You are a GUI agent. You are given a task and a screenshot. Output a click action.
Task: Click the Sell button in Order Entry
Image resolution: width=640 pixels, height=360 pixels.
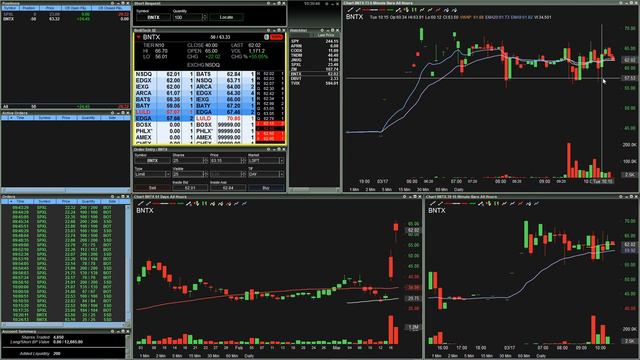[x=152, y=188]
